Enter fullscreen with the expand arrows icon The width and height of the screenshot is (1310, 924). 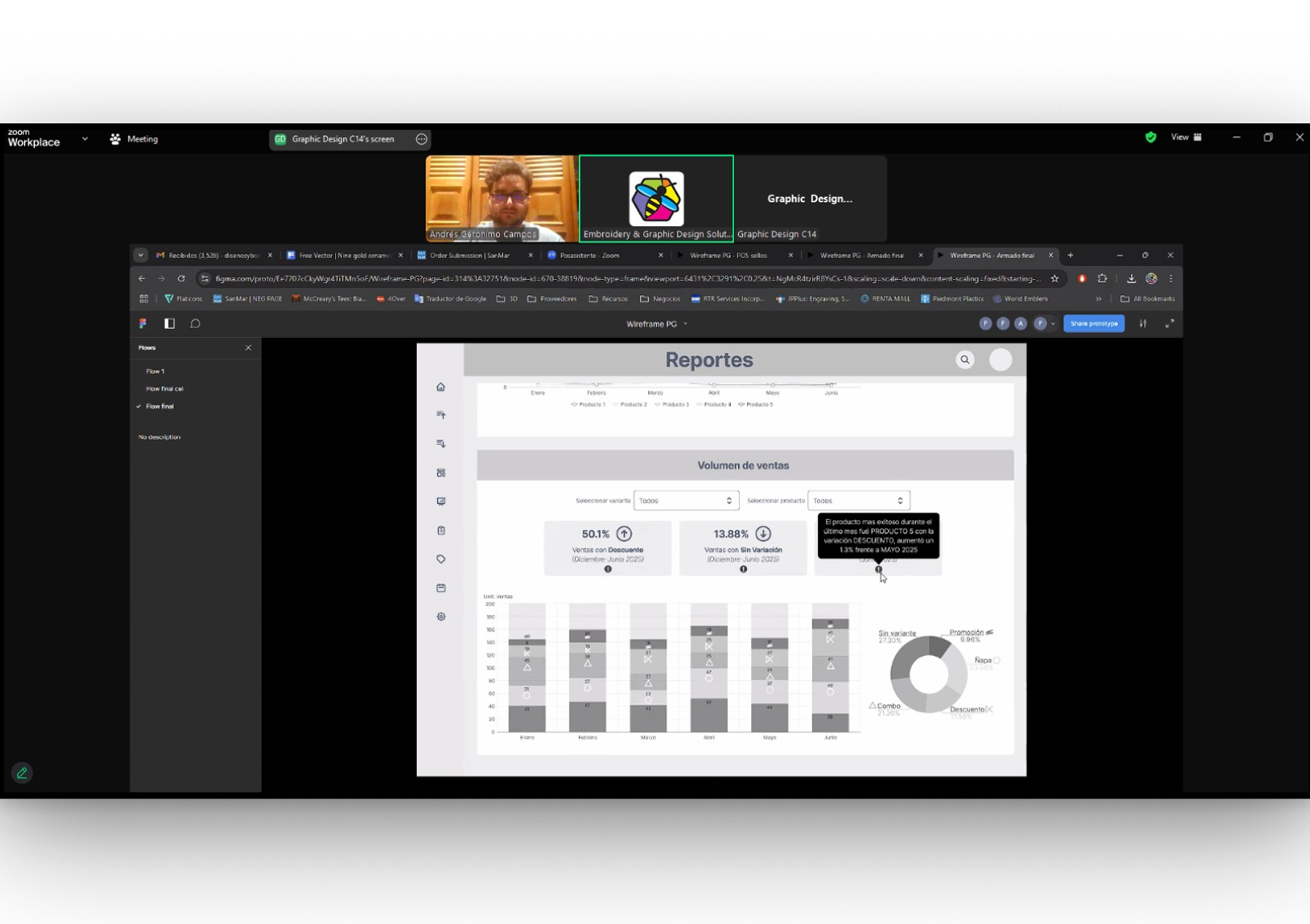(x=1169, y=323)
